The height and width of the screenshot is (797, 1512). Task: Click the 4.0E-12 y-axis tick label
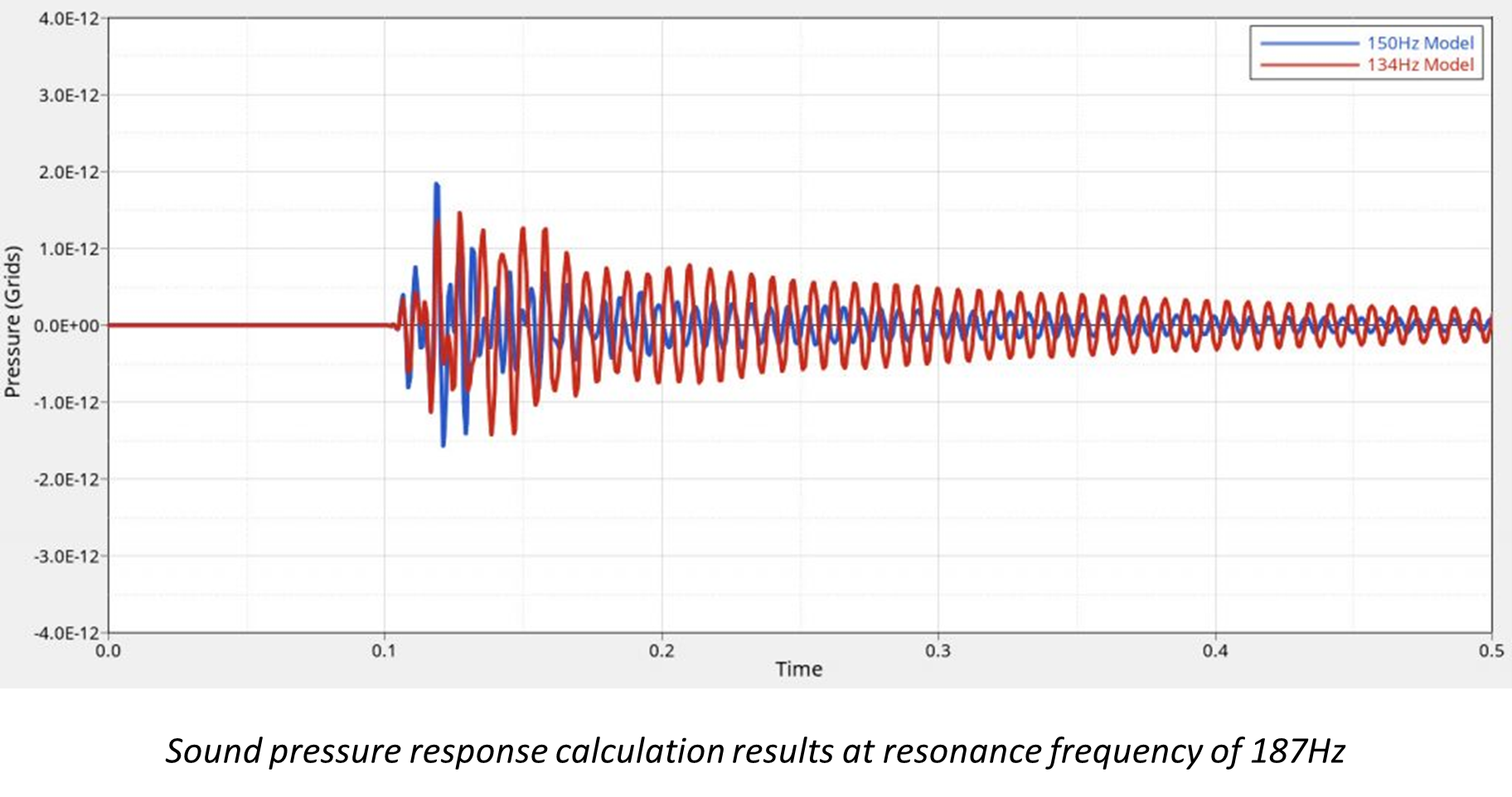pyautogui.click(x=69, y=18)
